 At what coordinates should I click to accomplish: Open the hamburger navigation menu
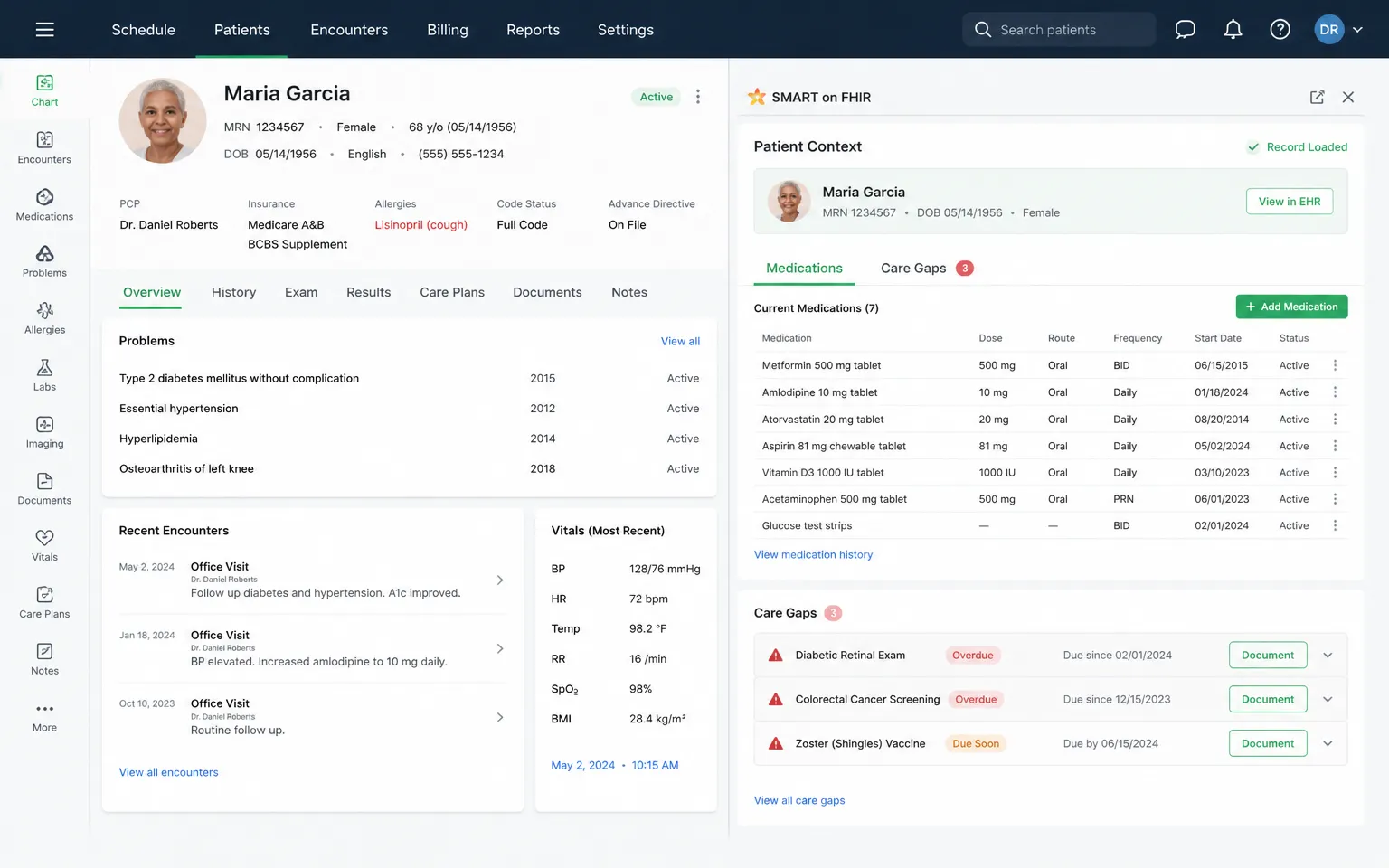[x=44, y=30]
